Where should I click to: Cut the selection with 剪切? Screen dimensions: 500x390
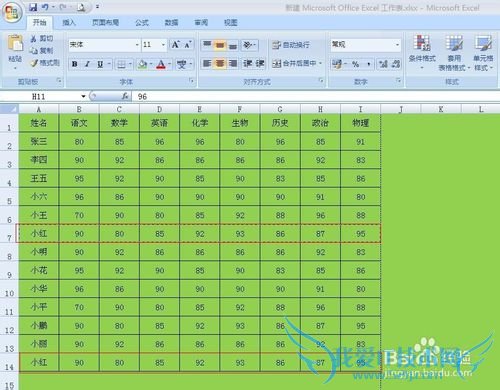[42, 39]
